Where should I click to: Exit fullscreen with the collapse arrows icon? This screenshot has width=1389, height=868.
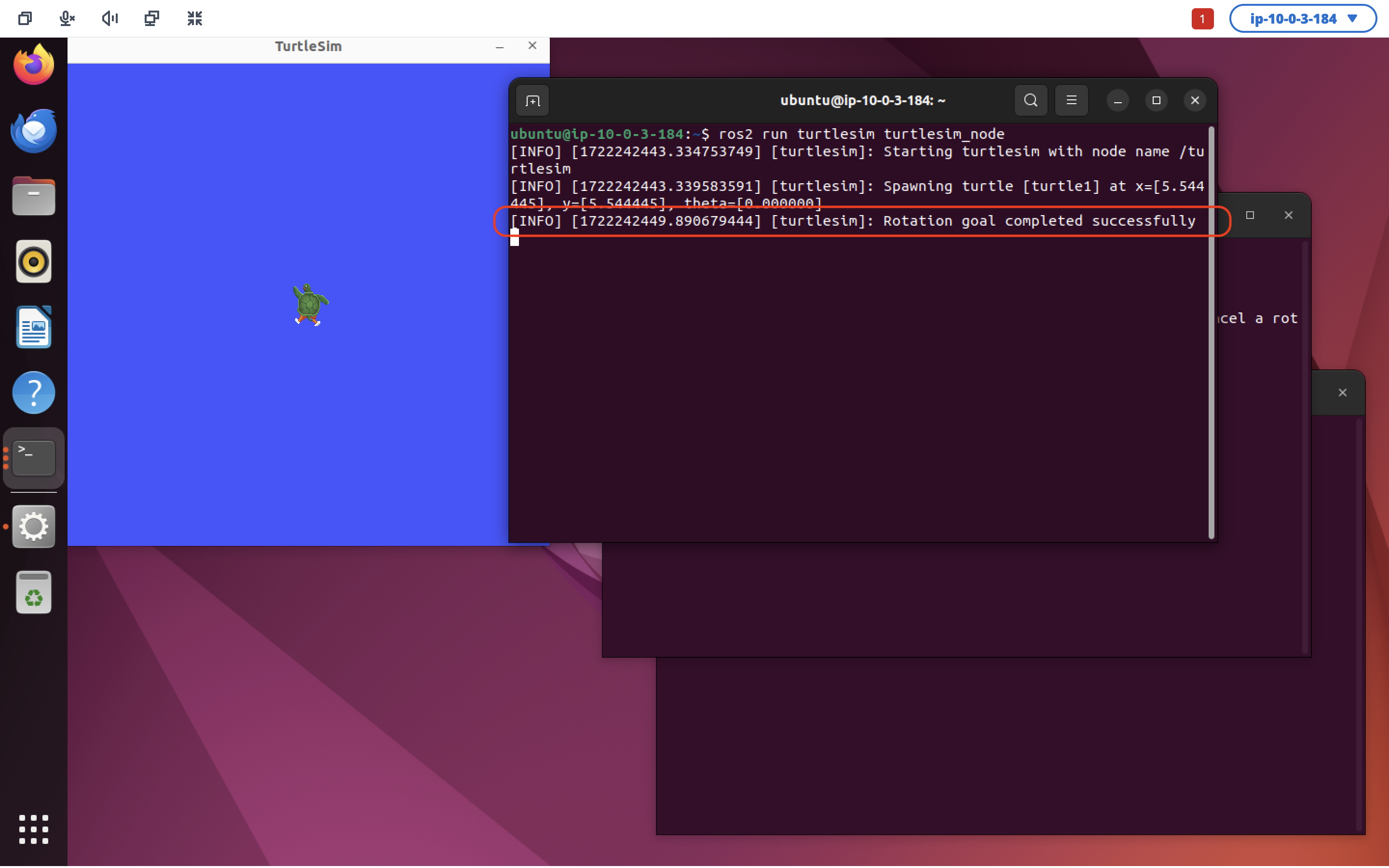194,18
